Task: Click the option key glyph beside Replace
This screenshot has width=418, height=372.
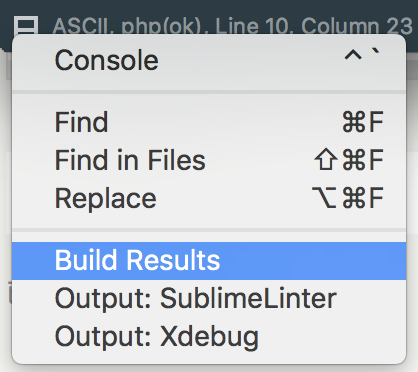Action: coord(324,198)
